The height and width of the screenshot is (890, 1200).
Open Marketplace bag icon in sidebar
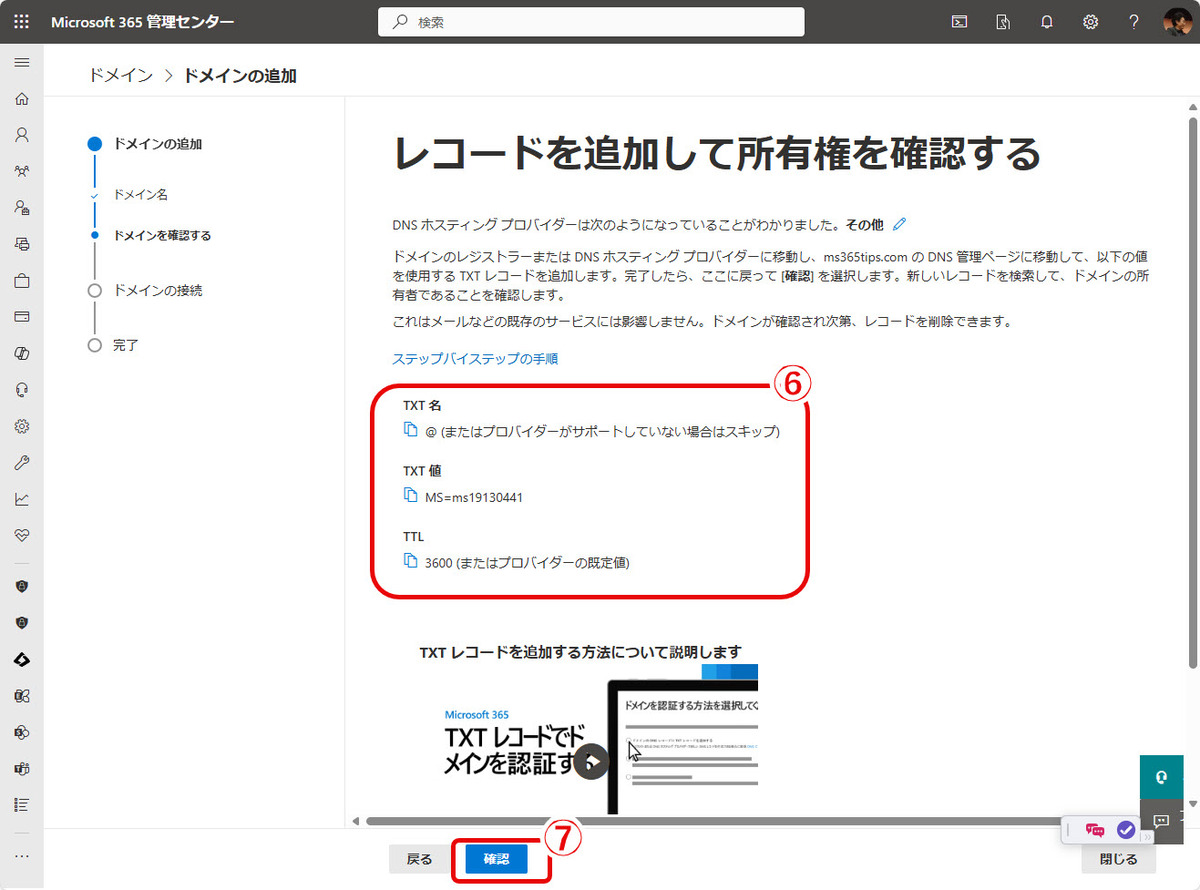tap(21, 281)
